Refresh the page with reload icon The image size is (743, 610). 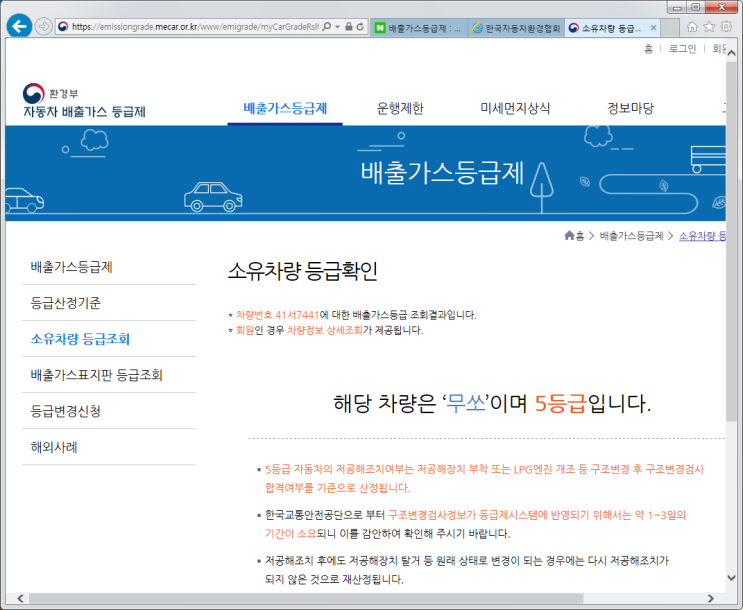pos(360,27)
